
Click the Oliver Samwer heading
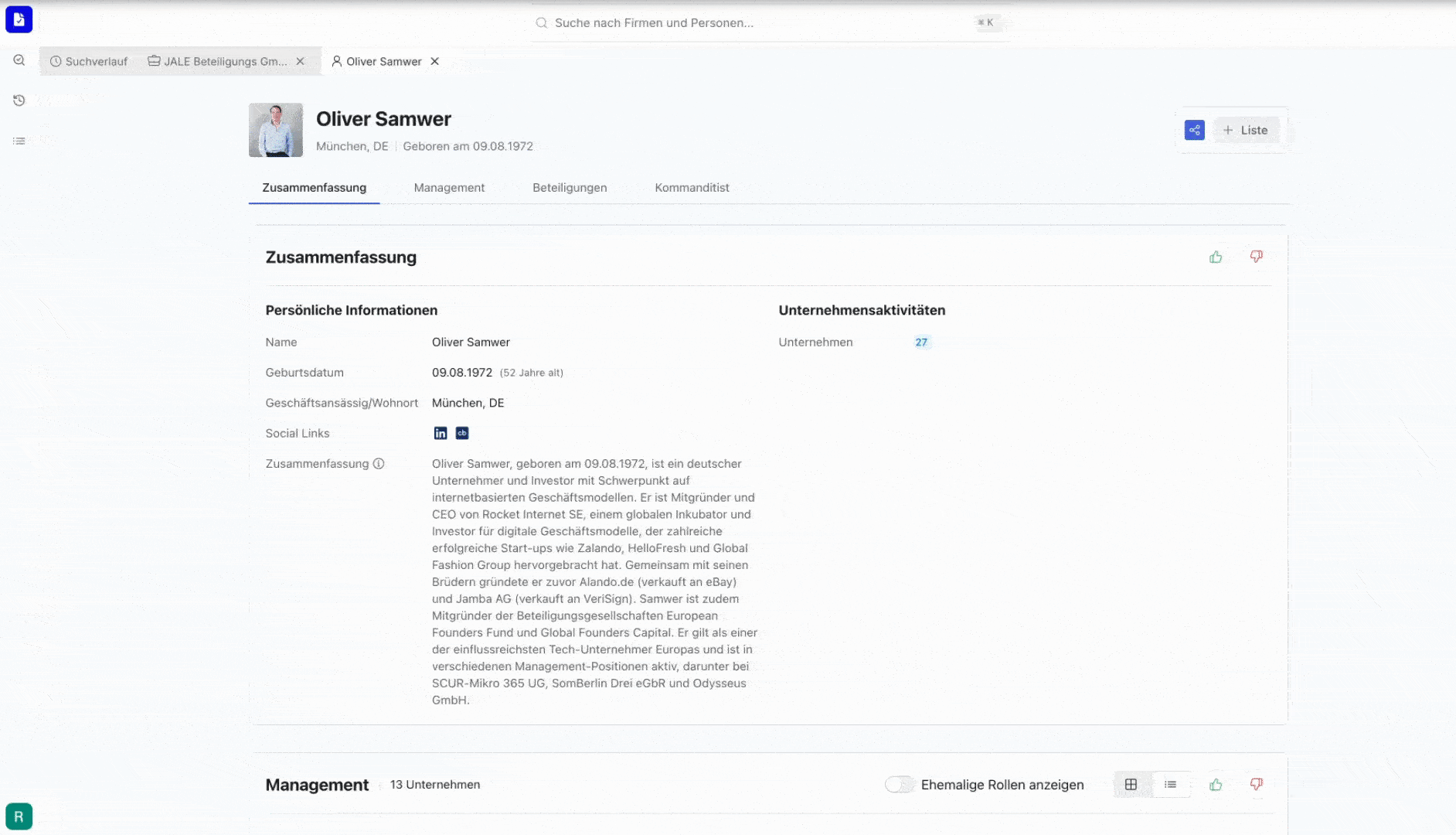click(x=383, y=119)
